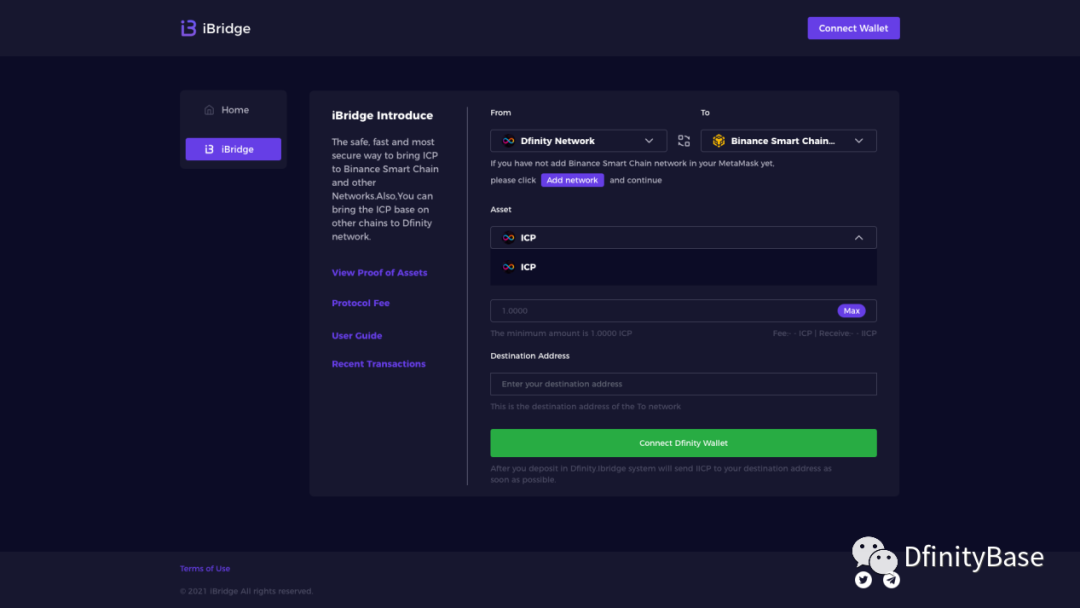The height and width of the screenshot is (608, 1080).
Task: Open the Telegram icon at bottom right
Action: [891, 580]
